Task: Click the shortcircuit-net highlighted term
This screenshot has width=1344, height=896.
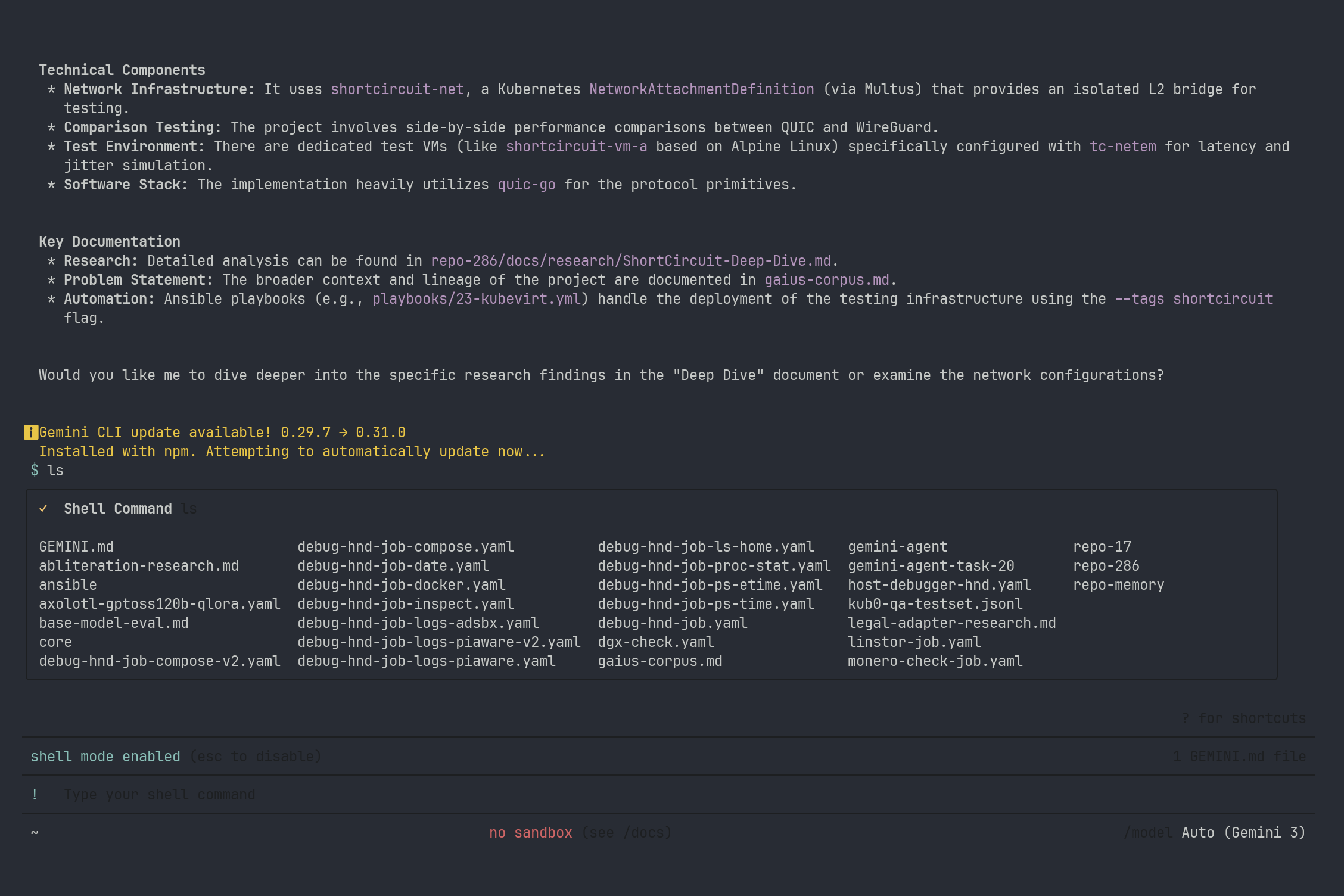Action: [397, 89]
